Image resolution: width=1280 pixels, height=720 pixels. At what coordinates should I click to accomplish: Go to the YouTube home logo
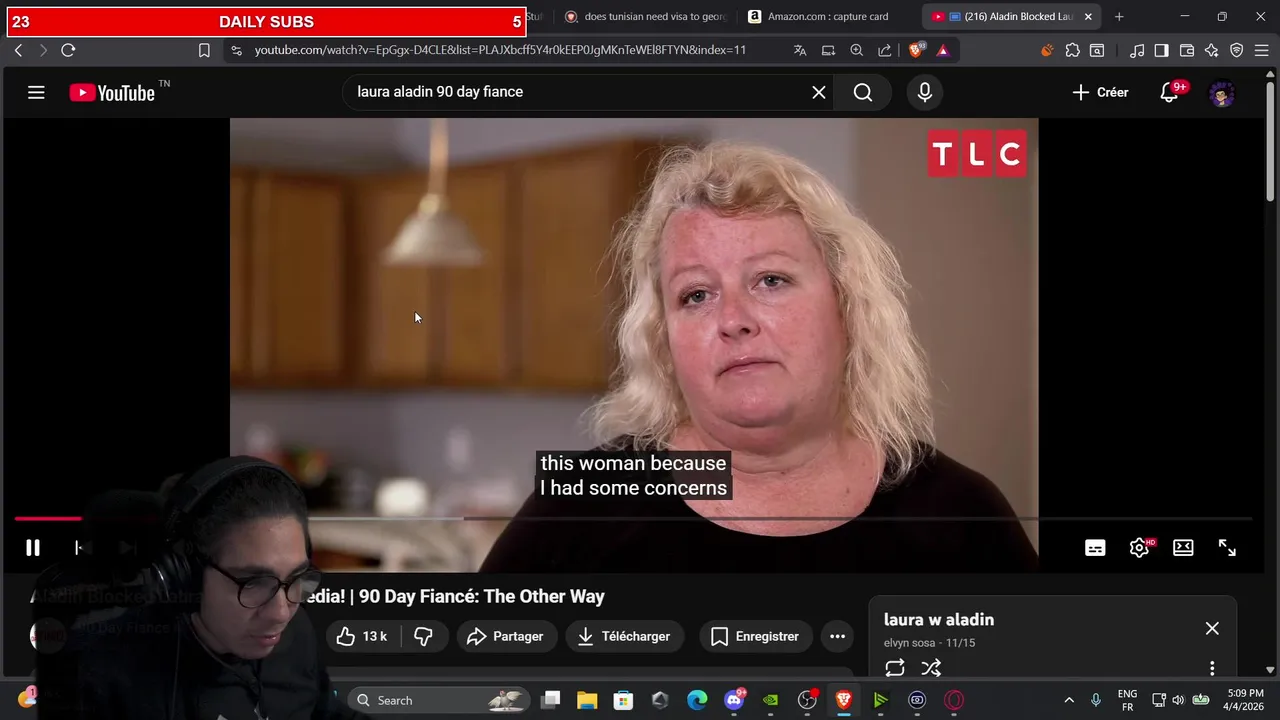coord(112,93)
